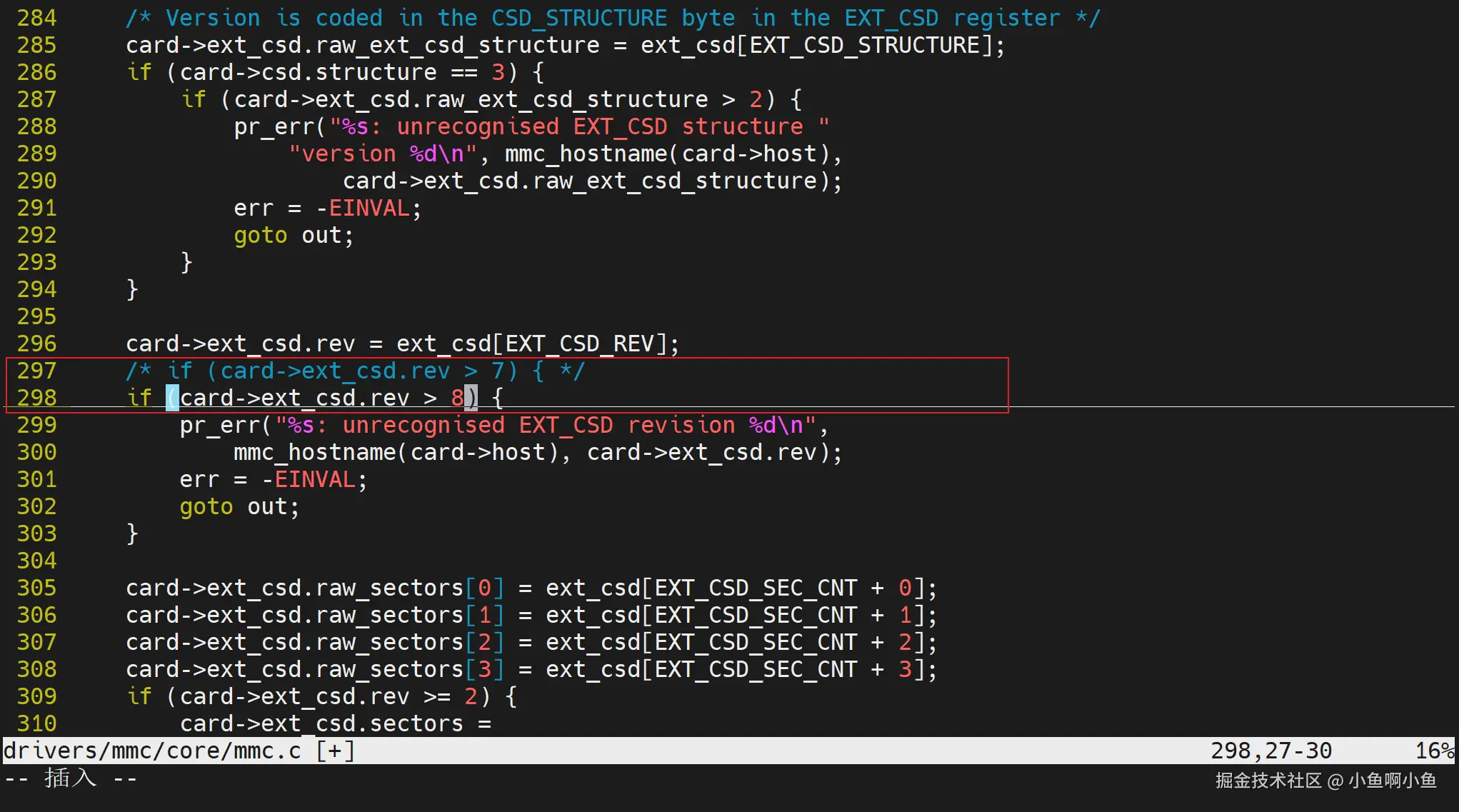Click the commented-out if statement on line 297
This screenshot has width=1459, height=812.
(x=355, y=371)
